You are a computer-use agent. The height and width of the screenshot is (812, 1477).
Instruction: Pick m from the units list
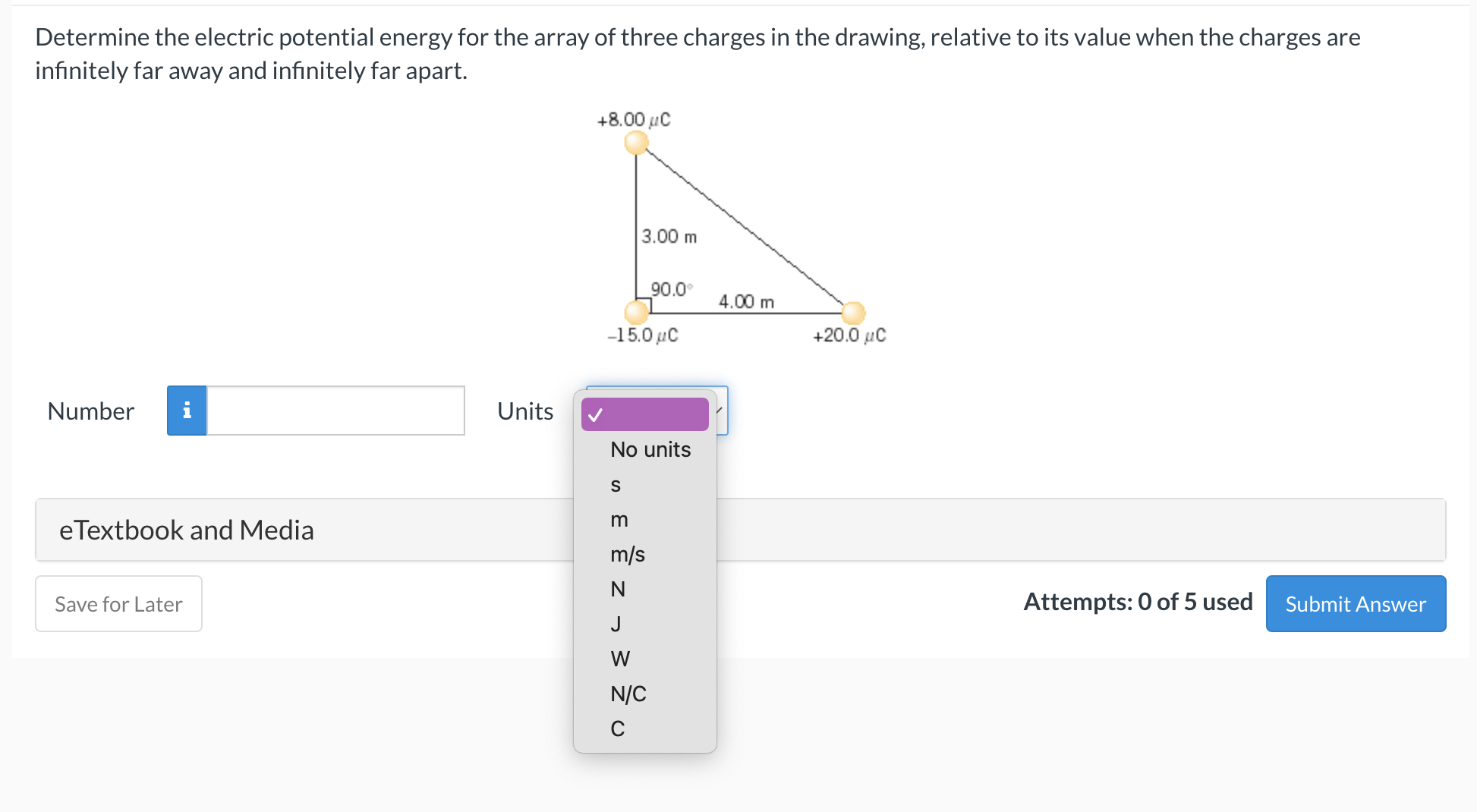(619, 519)
